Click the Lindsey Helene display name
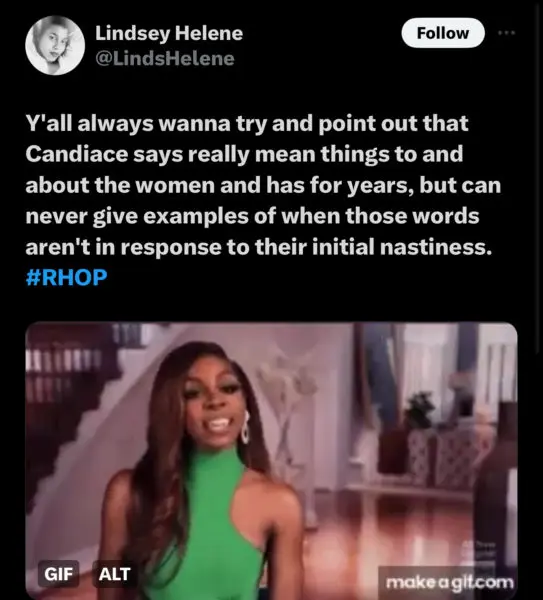This screenshot has height=600, width=543. pos(169,33)
